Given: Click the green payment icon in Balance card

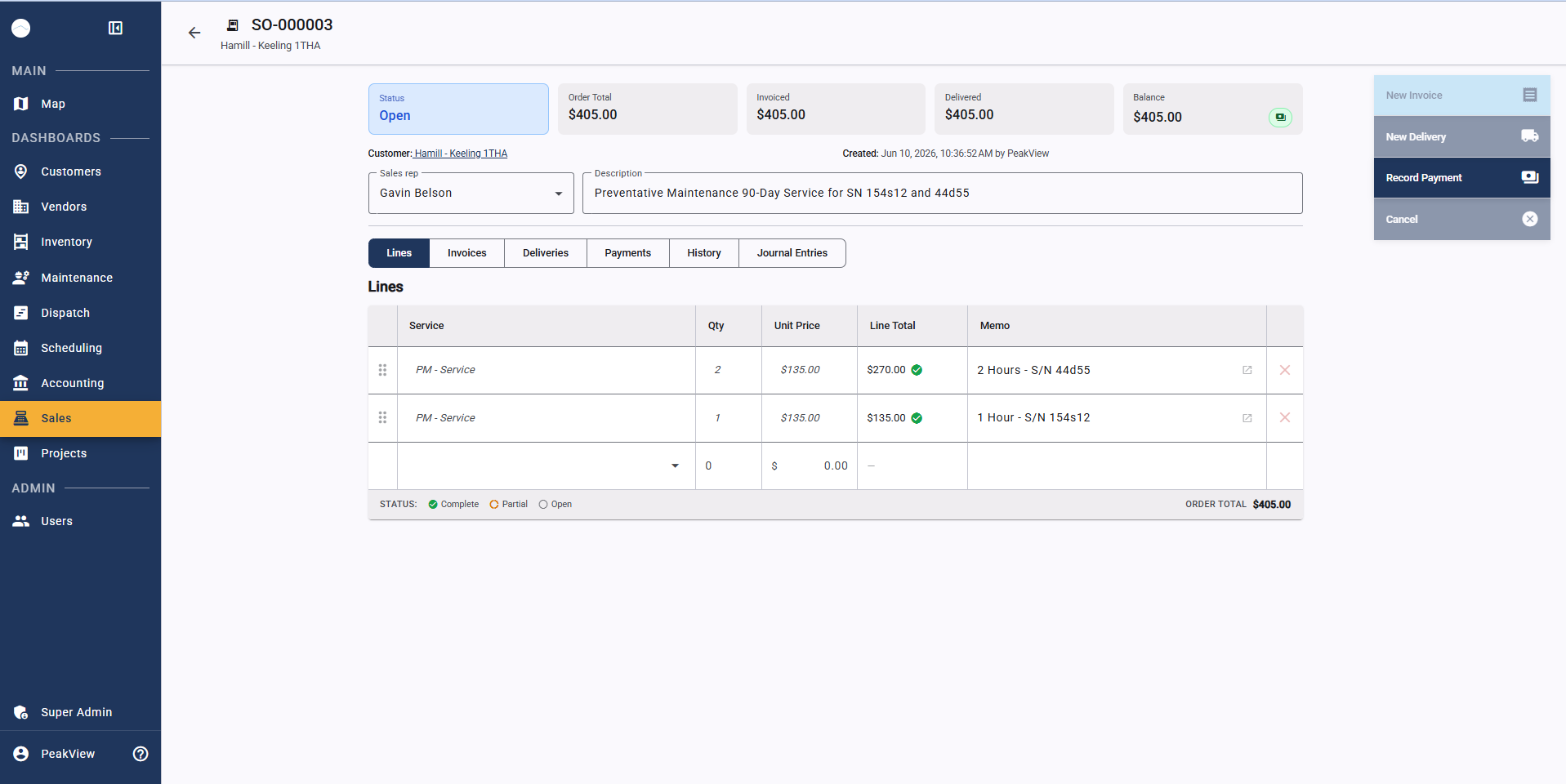Looking at the screenshot, I should [x=1280, y=117].
